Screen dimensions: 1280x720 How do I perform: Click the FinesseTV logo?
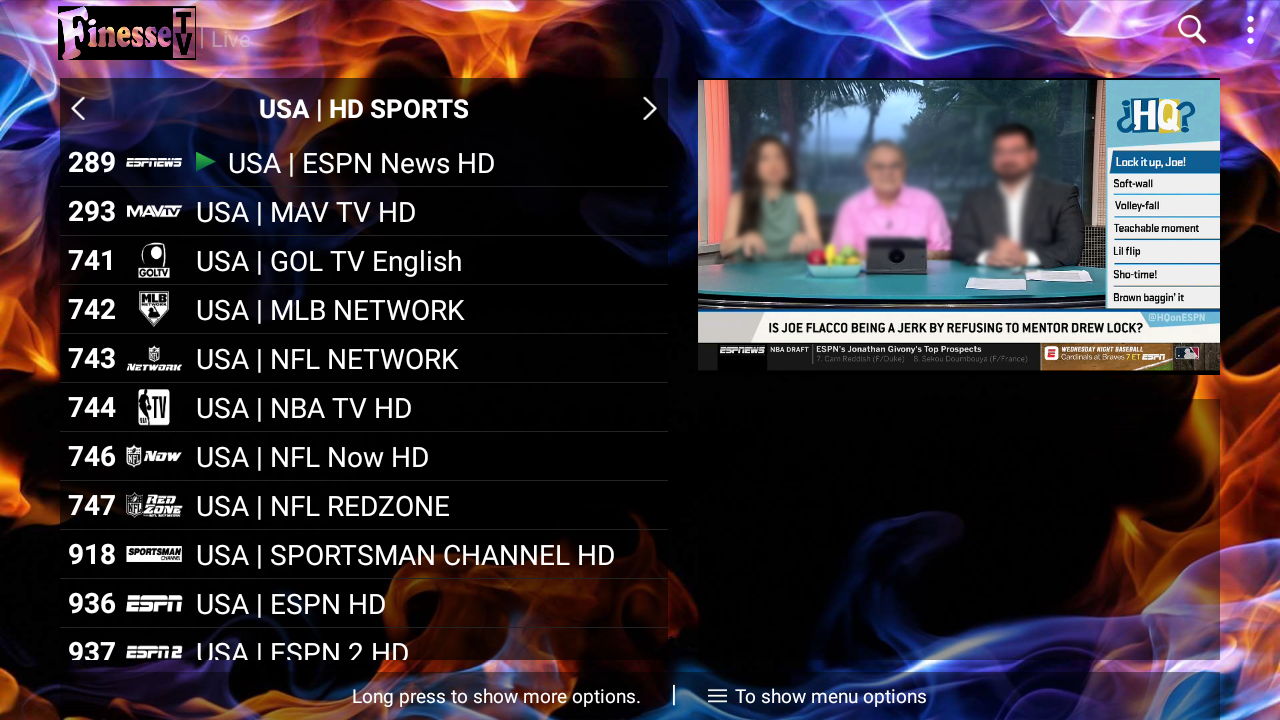(x=127, y=33)
